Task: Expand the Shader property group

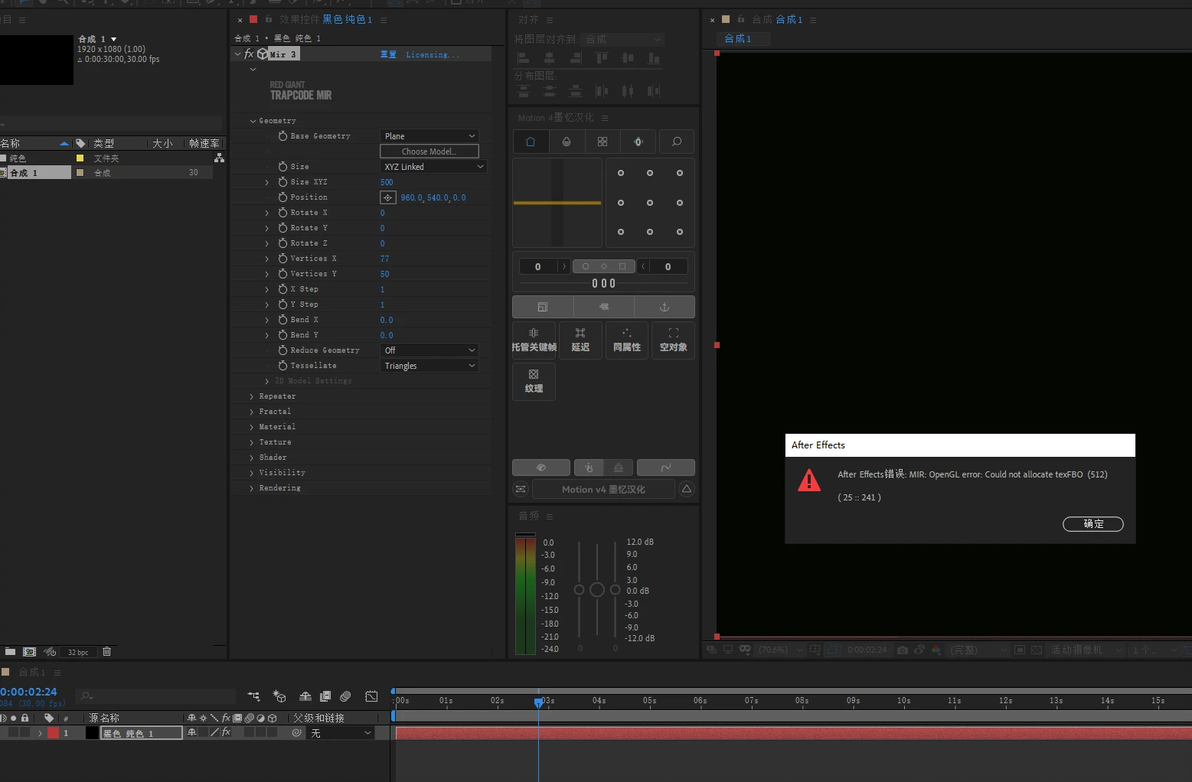Action: [x=252, y=458]
